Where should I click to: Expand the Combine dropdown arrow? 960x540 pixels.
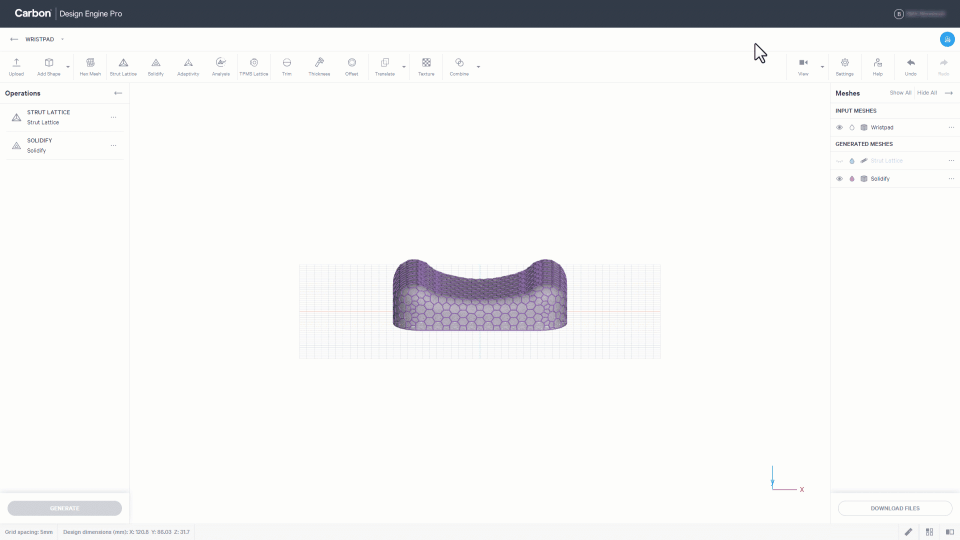[x=478, y=67]
